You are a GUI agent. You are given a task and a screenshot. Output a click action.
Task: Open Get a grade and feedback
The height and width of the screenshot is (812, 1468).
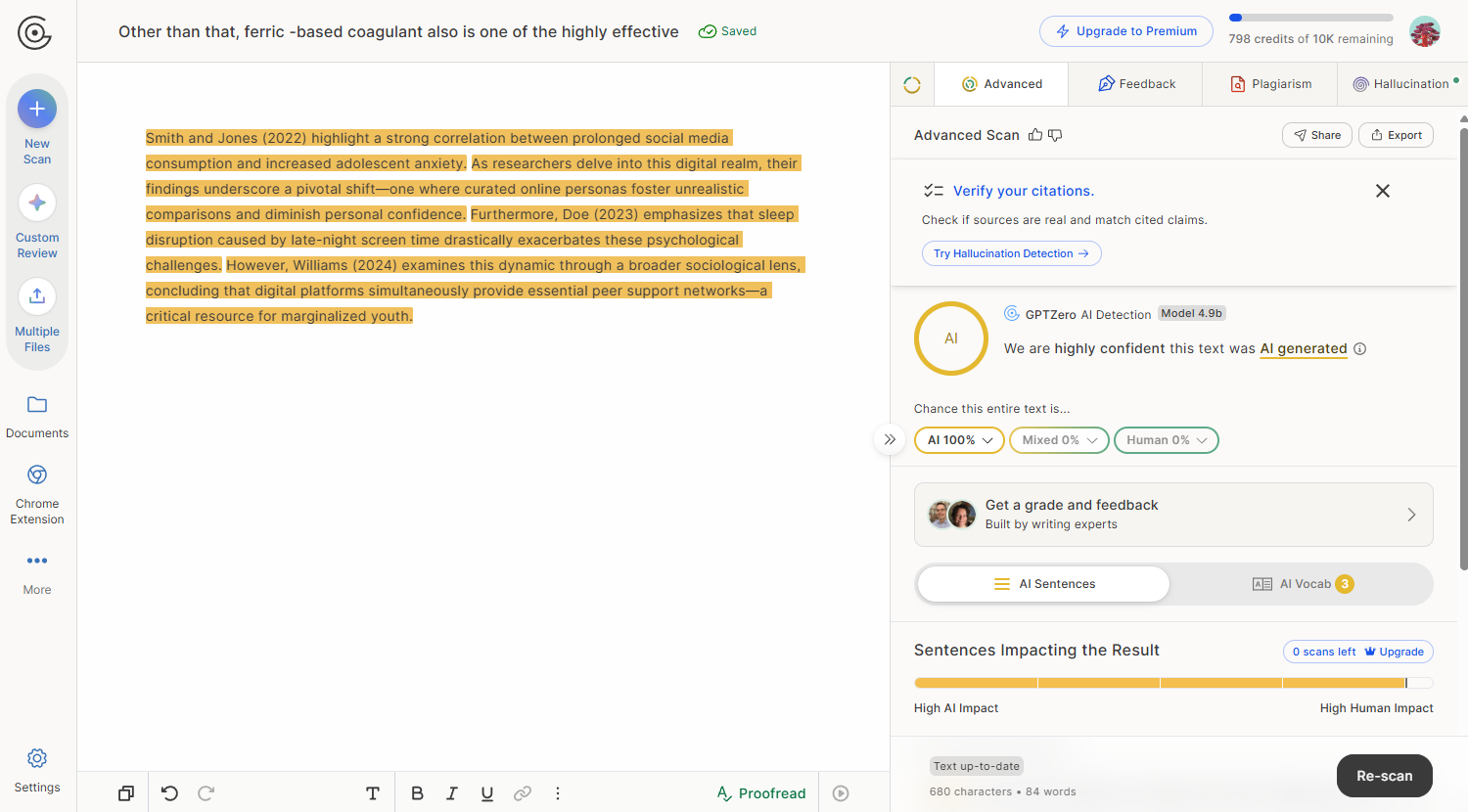[x=1173, y=515]
